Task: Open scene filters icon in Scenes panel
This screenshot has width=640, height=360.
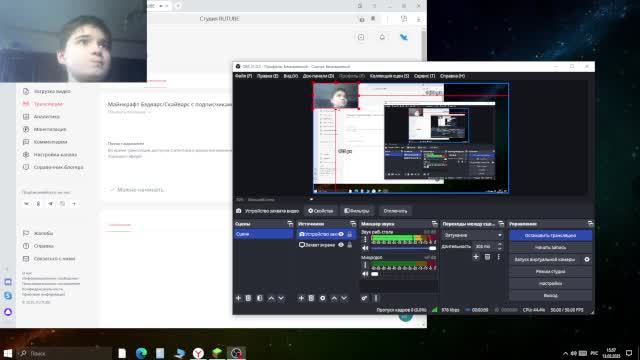Action: pos(260,298)
